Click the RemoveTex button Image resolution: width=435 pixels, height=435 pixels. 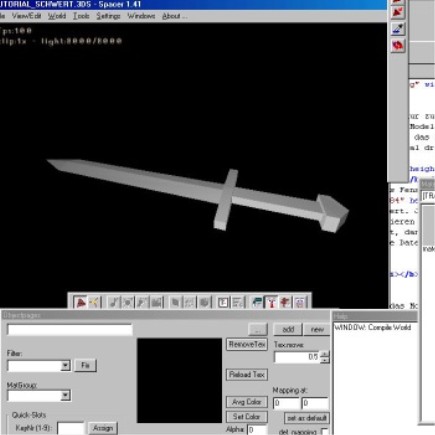[x=247, y=344]
